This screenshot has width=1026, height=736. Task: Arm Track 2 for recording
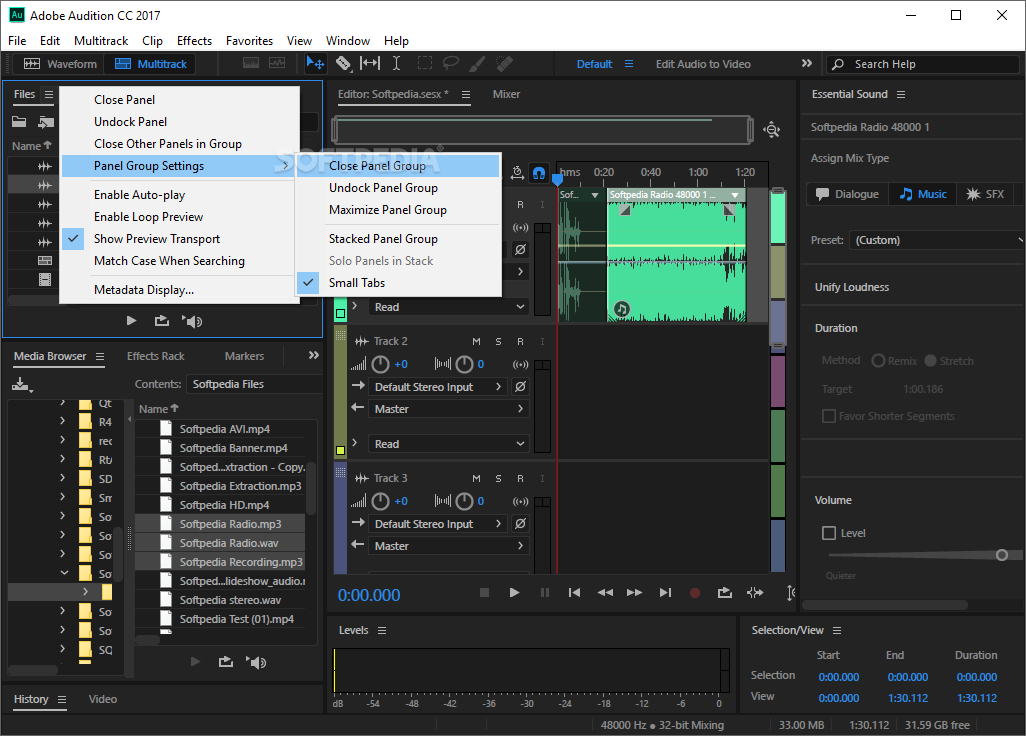click(520, 342)
